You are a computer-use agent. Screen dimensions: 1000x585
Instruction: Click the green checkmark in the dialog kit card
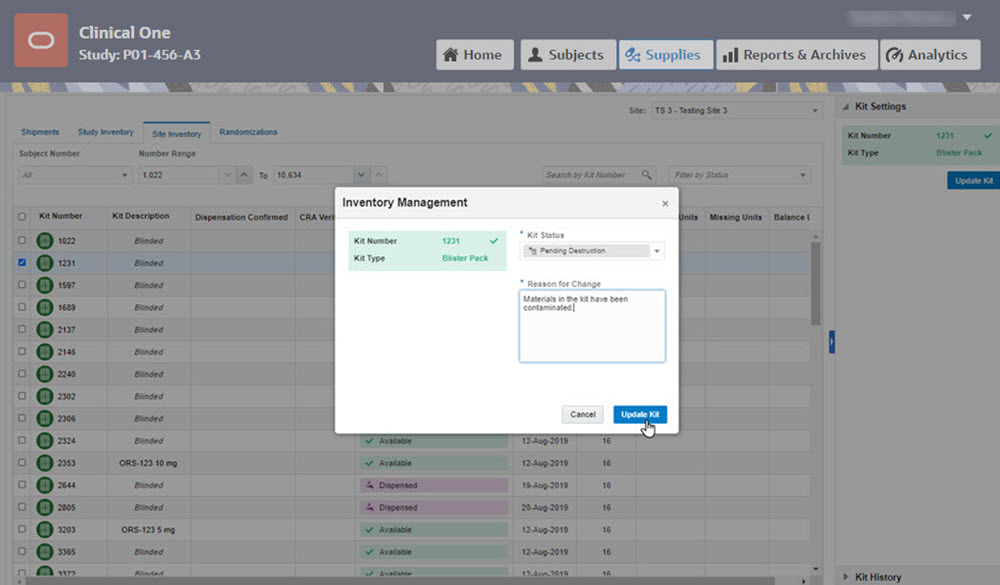pyautogui.click(x=494, y=241)
